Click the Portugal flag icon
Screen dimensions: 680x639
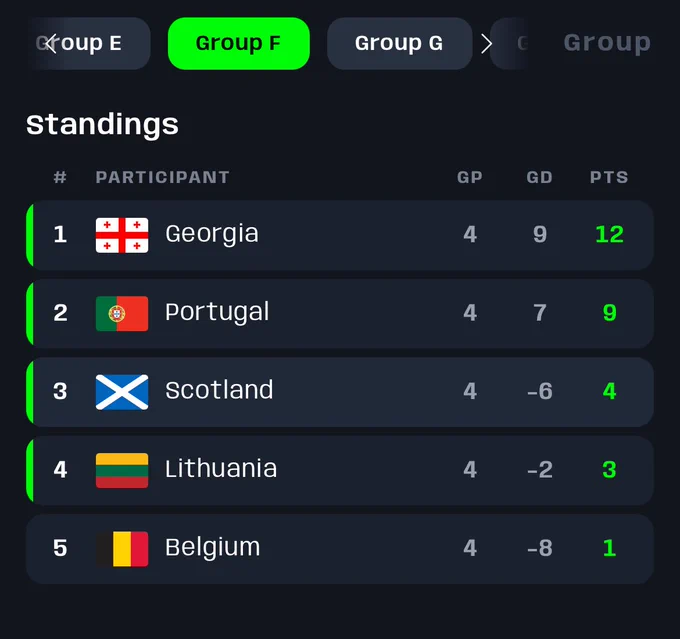122,314
